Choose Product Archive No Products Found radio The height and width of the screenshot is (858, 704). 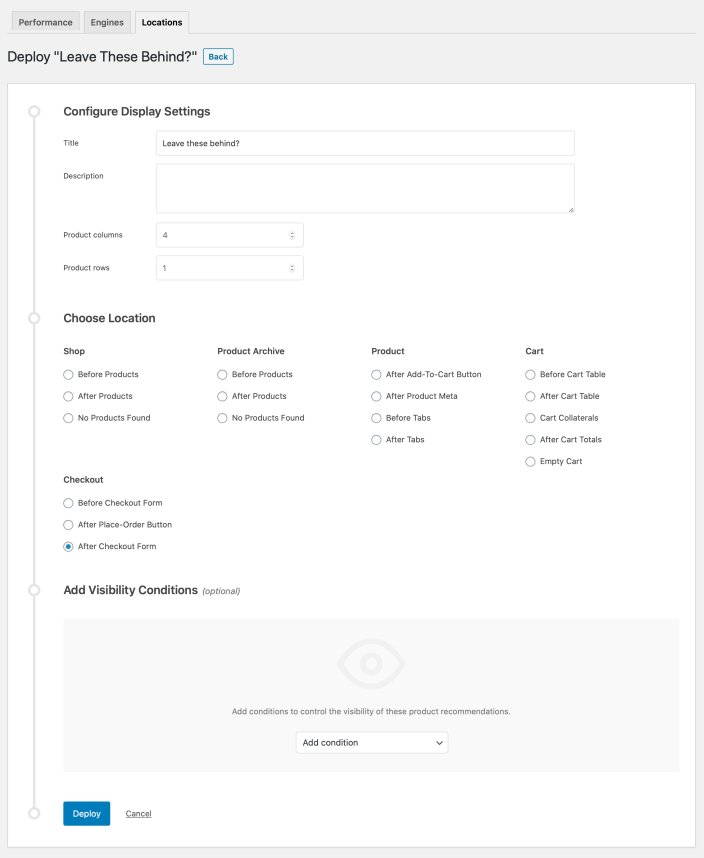[222, 418]
